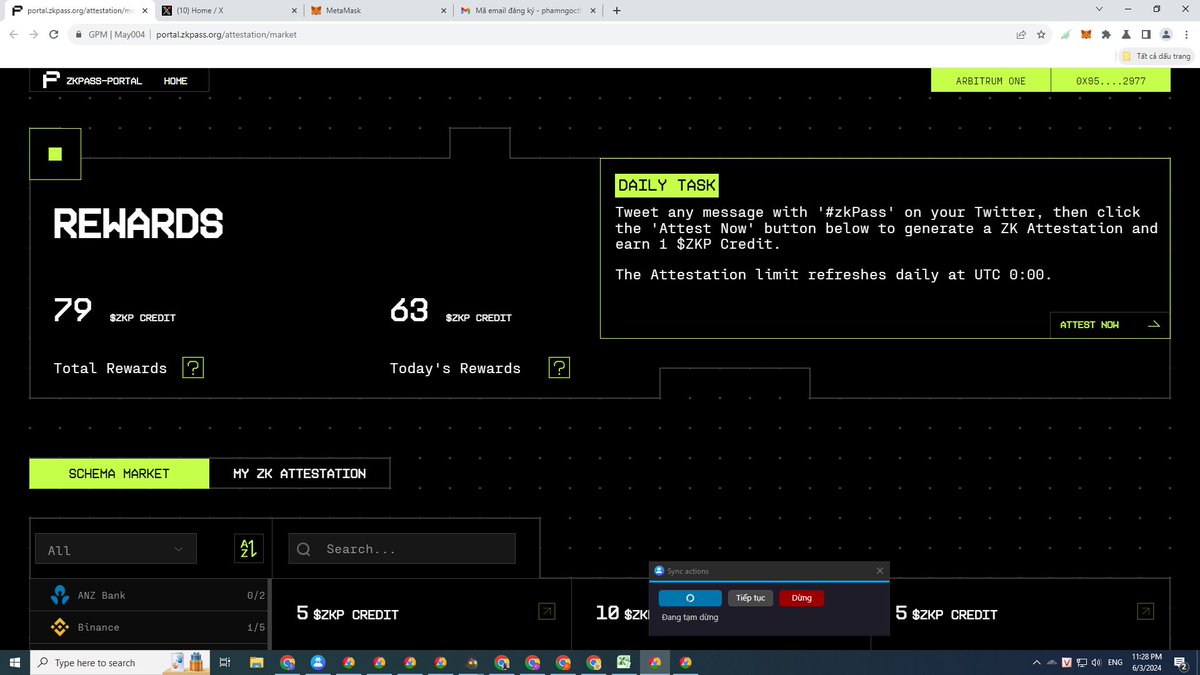Switch to the (10) Home / X tab
The width and height of the screenshot is (1200, 675).
[228, 11]
